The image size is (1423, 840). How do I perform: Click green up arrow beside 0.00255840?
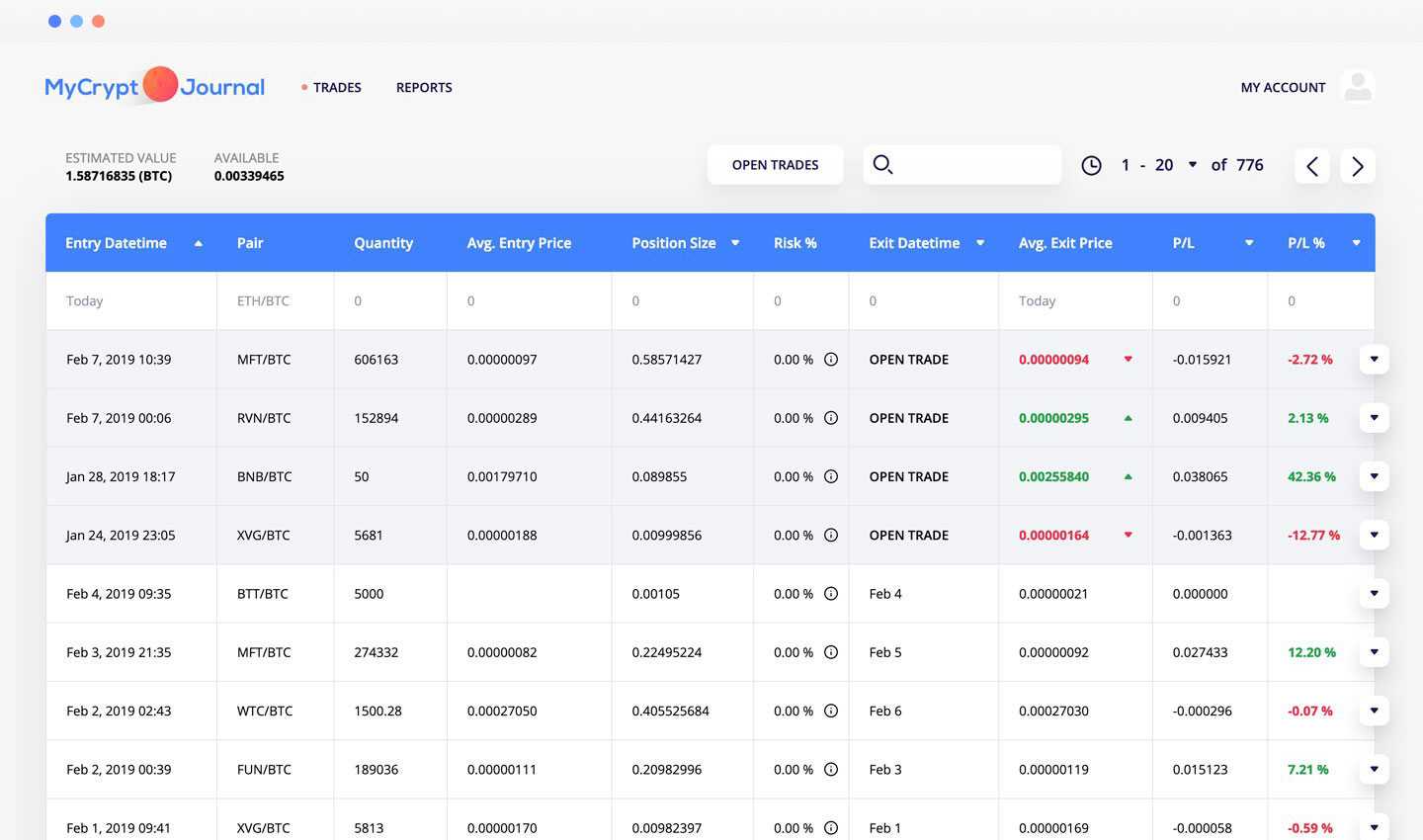(x=1128, y=476)
